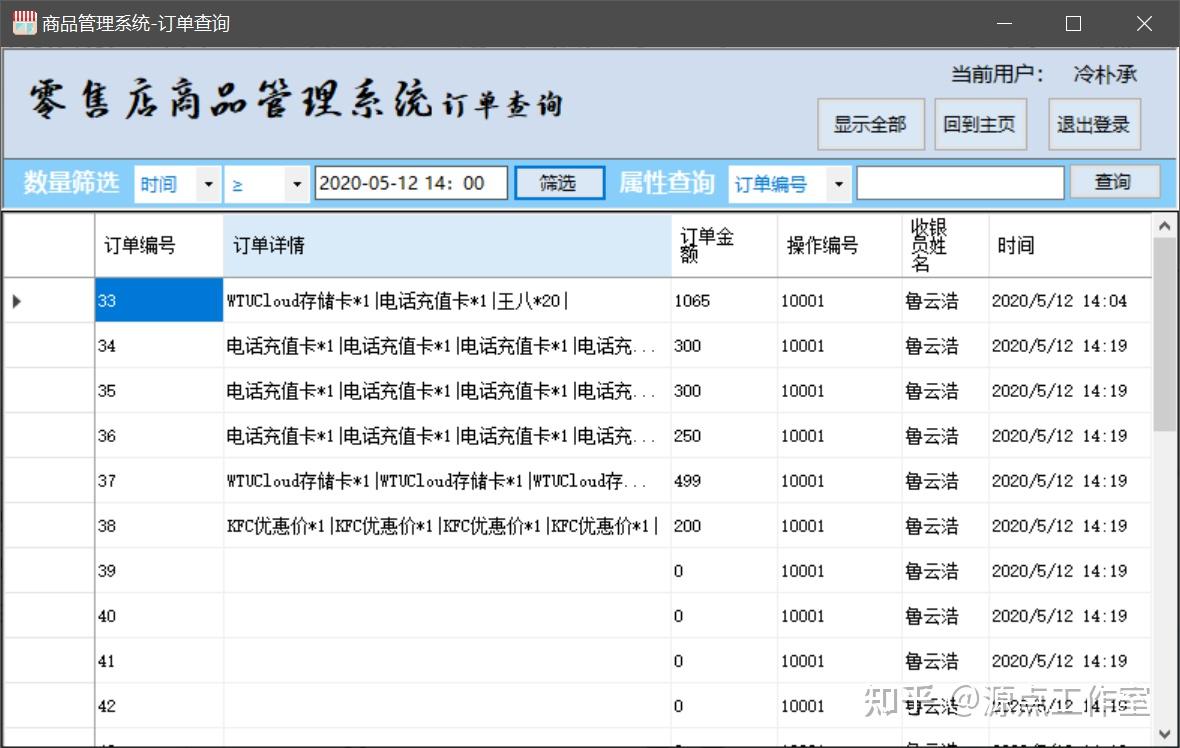
Task: Select order number cell 42
Action: tap(159, 706)
